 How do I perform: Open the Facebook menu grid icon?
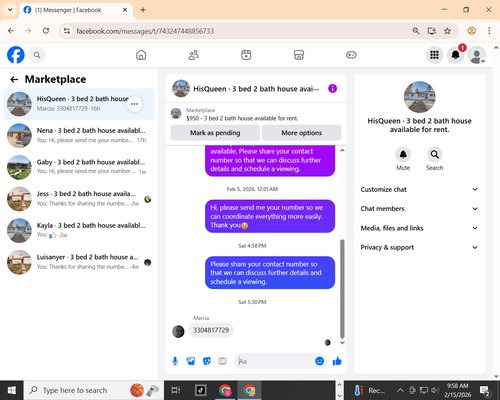[434, 55]
